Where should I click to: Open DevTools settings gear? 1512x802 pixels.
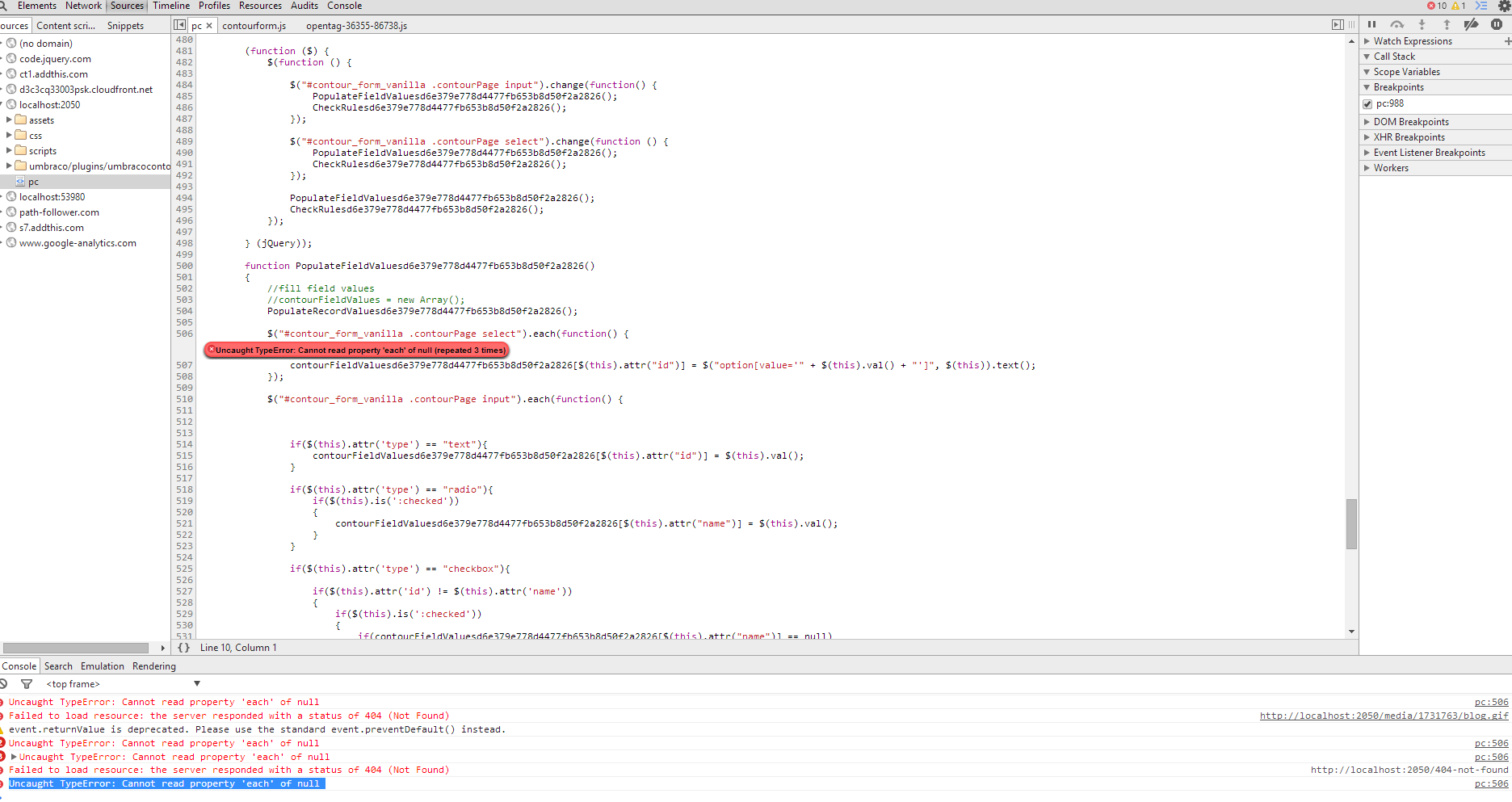1505,6
